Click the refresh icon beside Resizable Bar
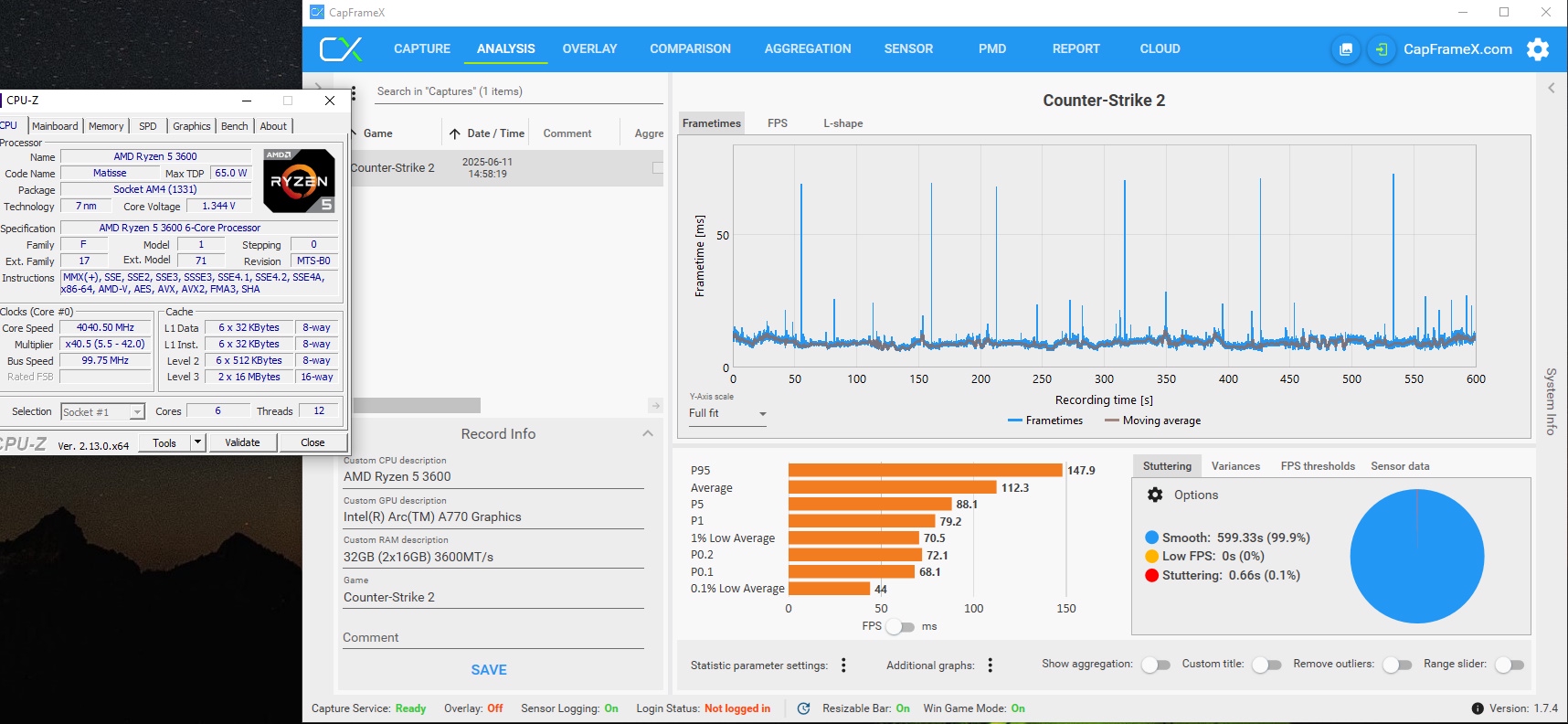The width and height of the screenshot is (1568, 724). 803,708
